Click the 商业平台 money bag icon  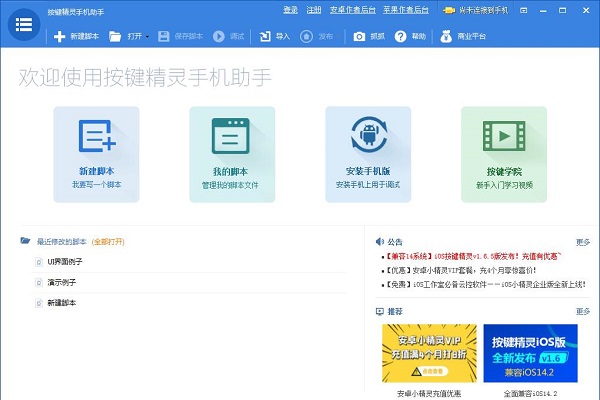coord(446,36)
